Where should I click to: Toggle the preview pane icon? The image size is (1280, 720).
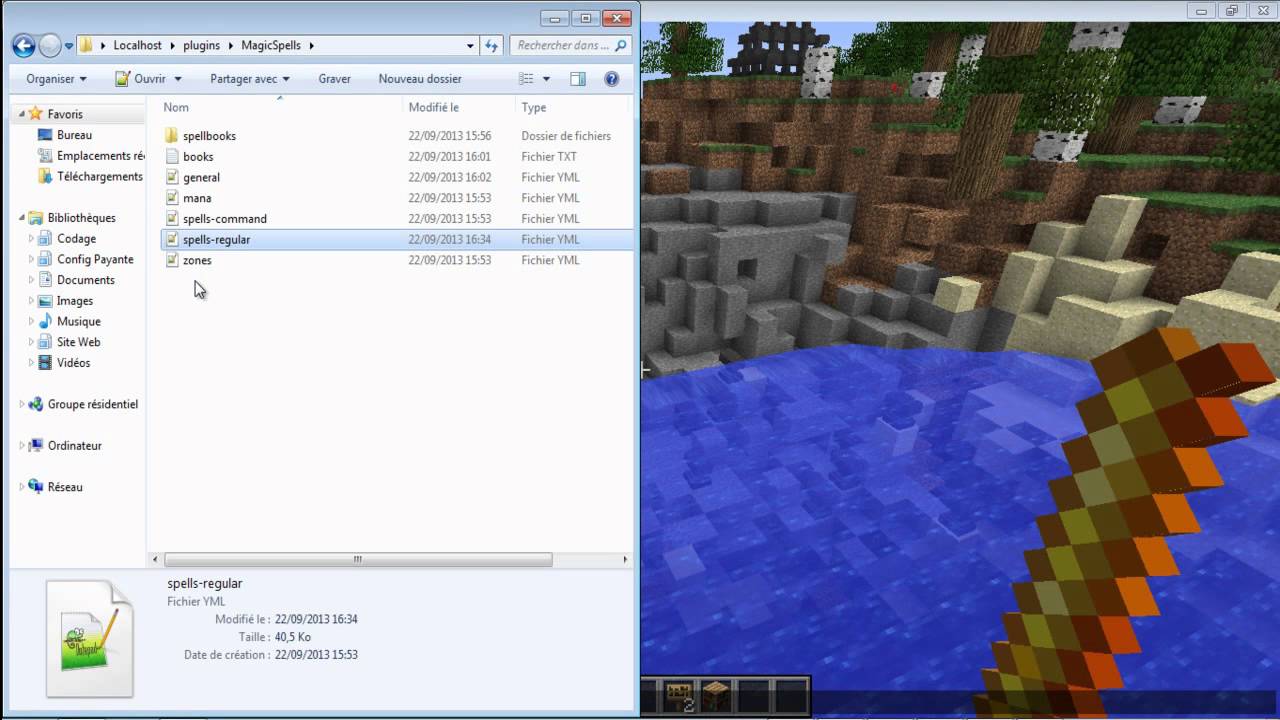(578, 79)
